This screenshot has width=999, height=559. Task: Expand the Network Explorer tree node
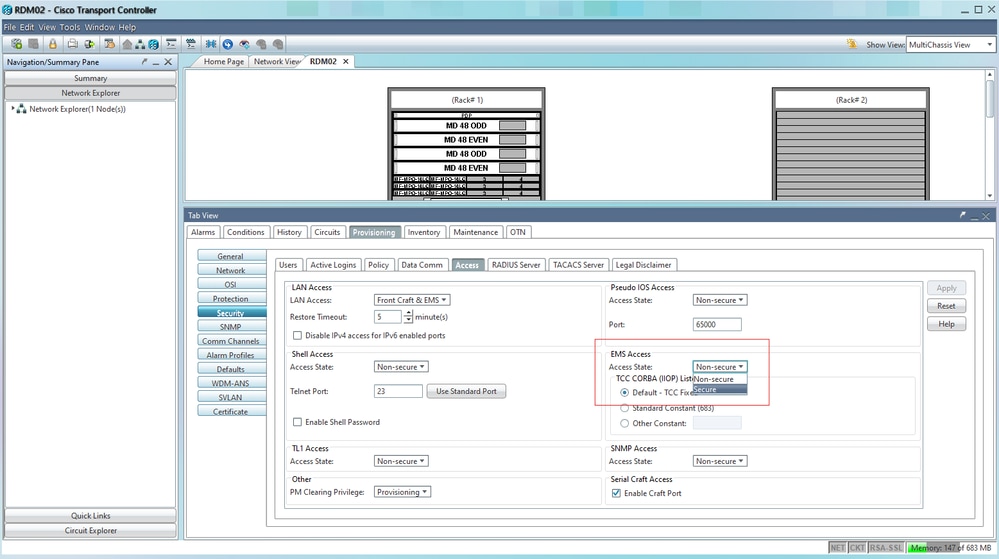(x=13, y=109)
